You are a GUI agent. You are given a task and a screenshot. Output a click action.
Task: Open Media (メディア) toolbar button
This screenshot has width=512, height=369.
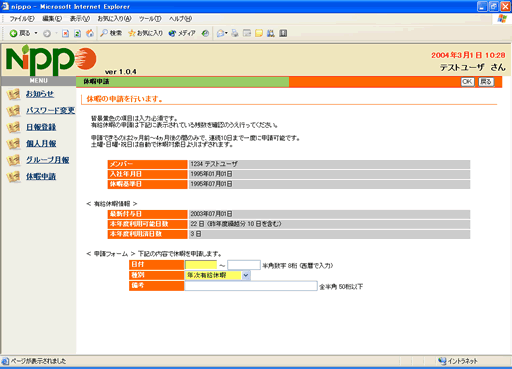(182, 33)
